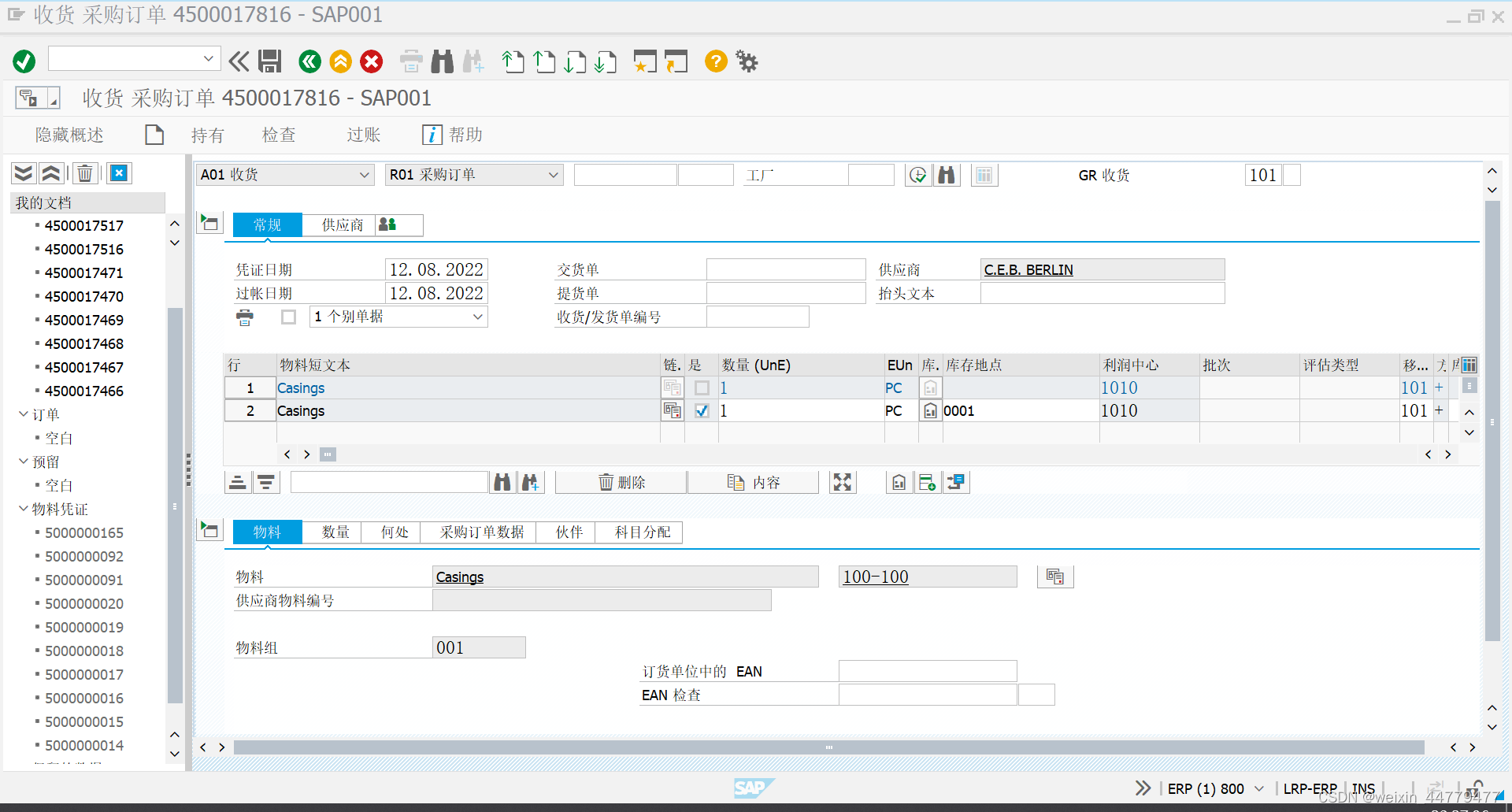Click the 持有 hold button

tap(208, 135)
